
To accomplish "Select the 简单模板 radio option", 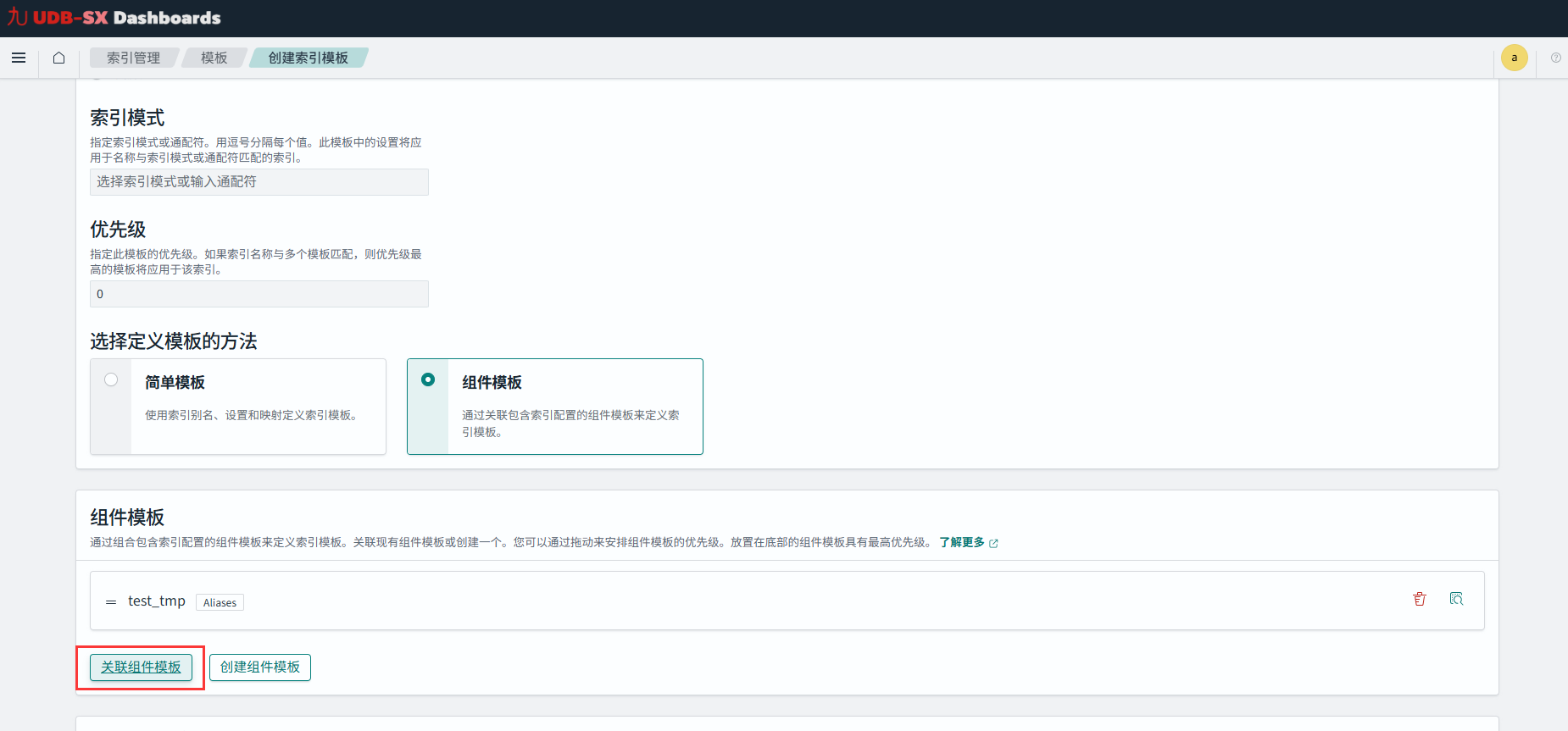I will coord(111,379).
